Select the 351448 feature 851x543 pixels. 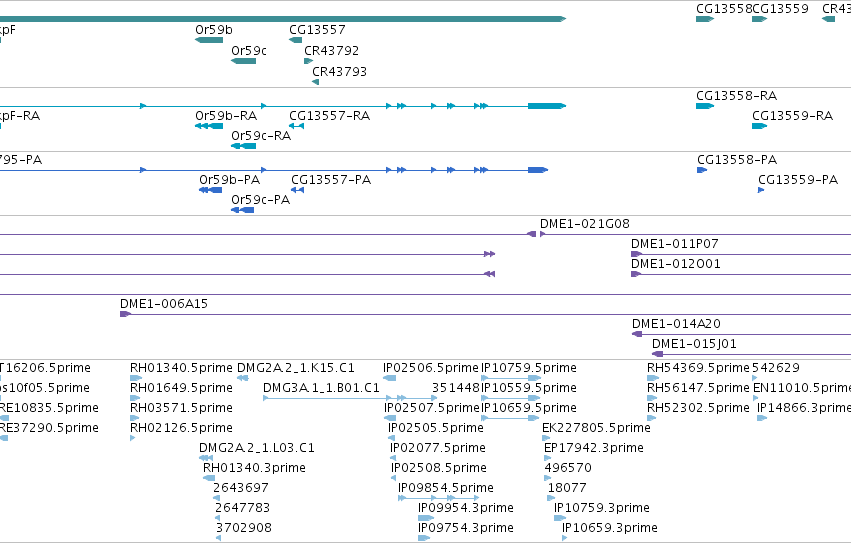(456, 388)
